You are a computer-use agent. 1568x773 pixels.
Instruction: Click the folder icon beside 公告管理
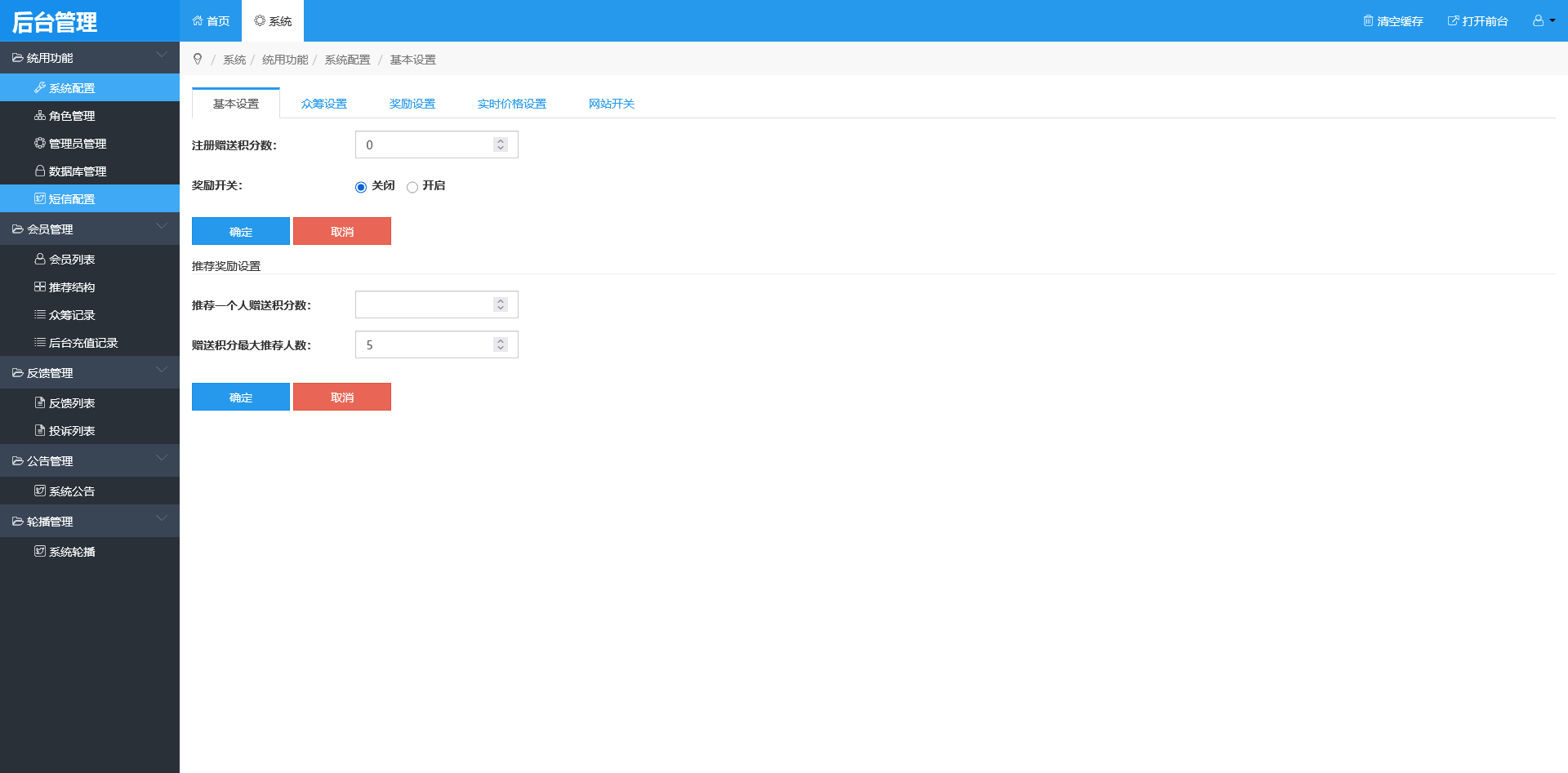coord(18,461)
